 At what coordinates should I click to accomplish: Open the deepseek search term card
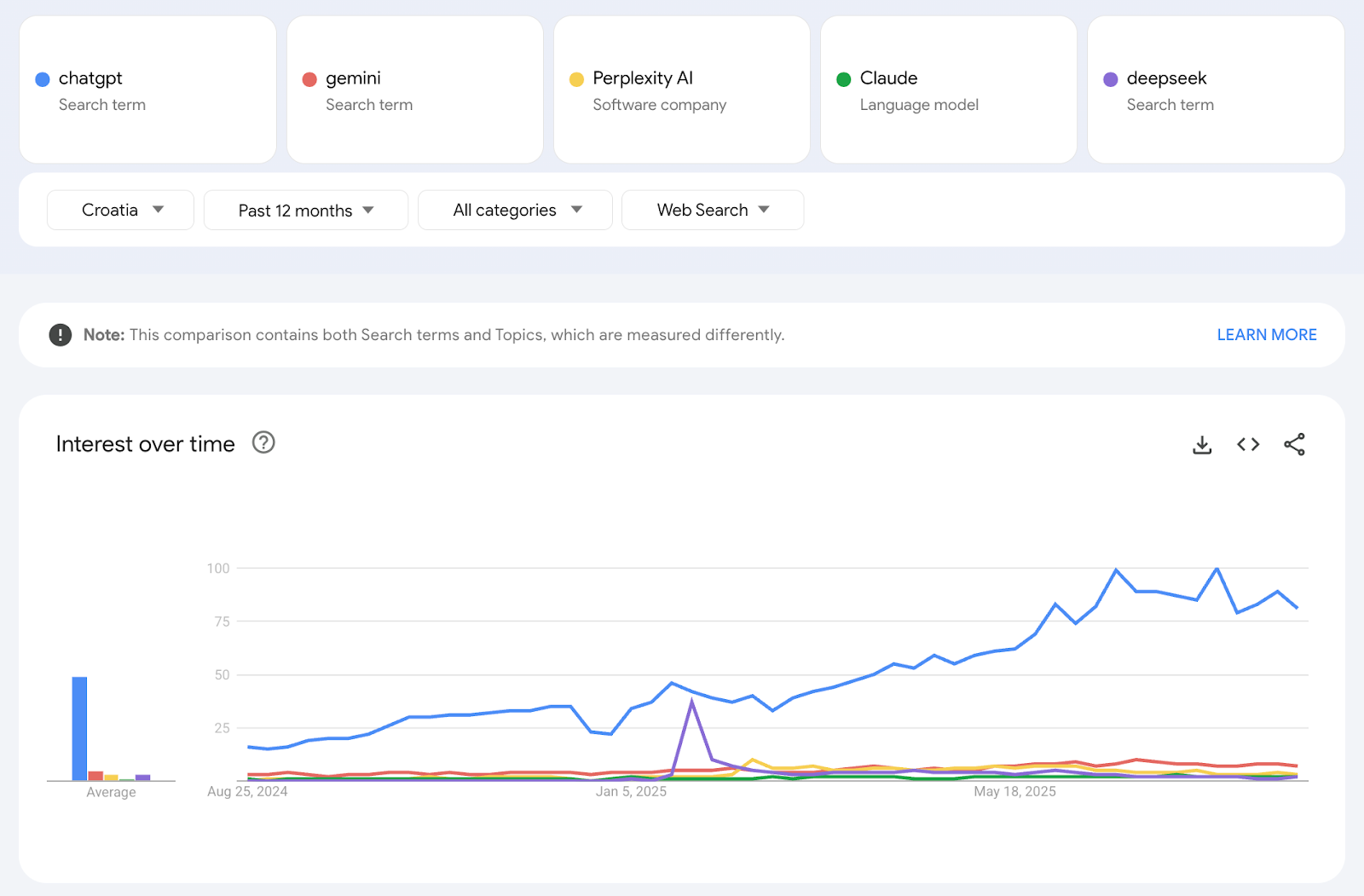click(1215, 90)
